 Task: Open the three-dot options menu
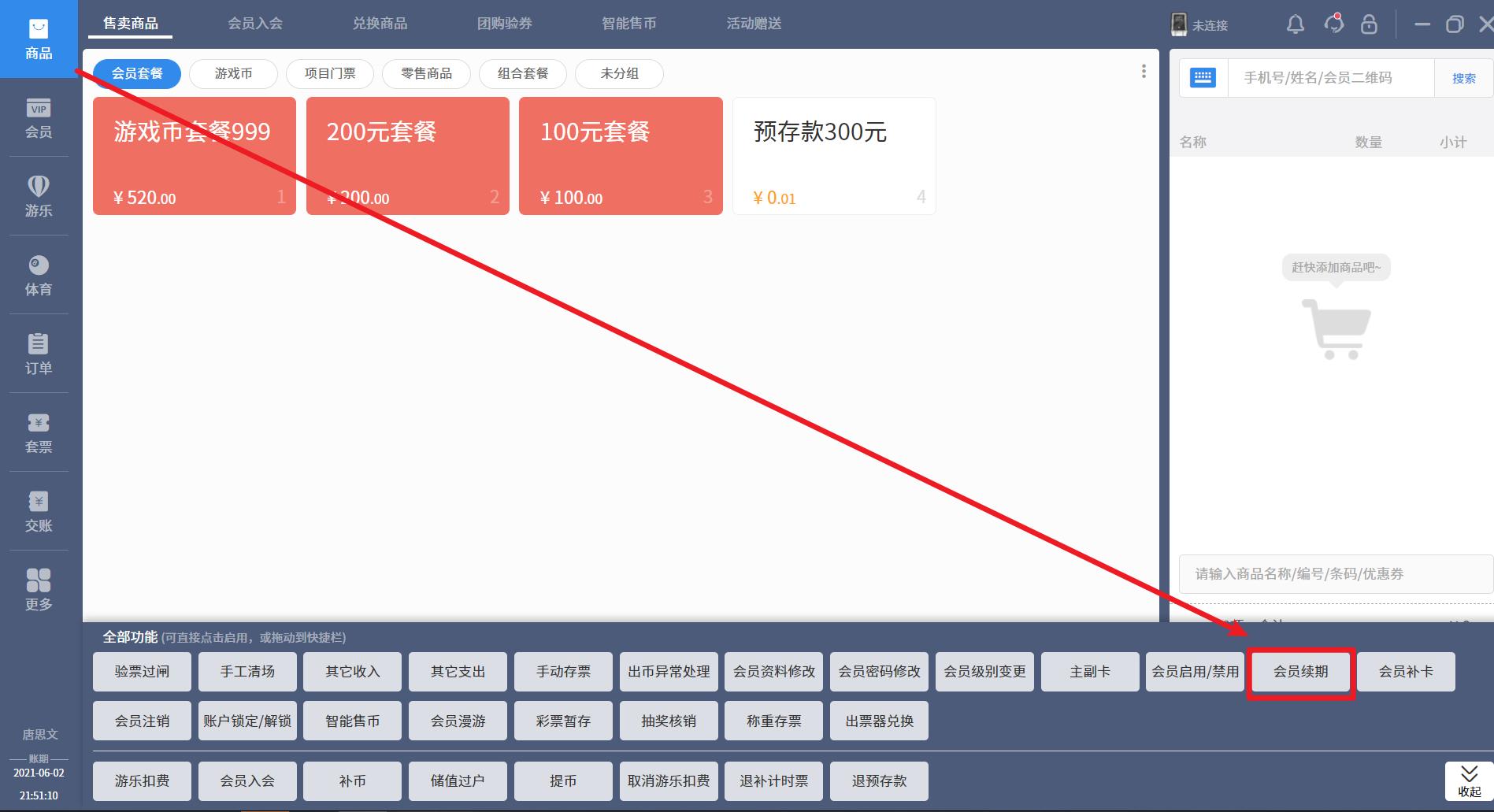(1144, 72)
